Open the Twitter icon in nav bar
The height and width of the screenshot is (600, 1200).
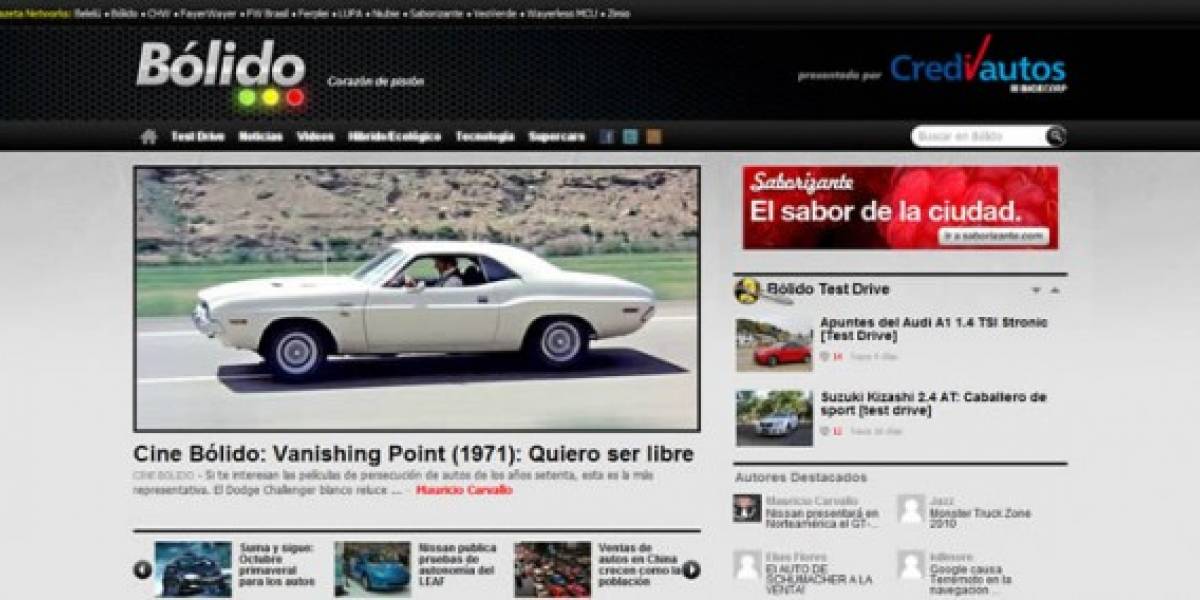630,137
